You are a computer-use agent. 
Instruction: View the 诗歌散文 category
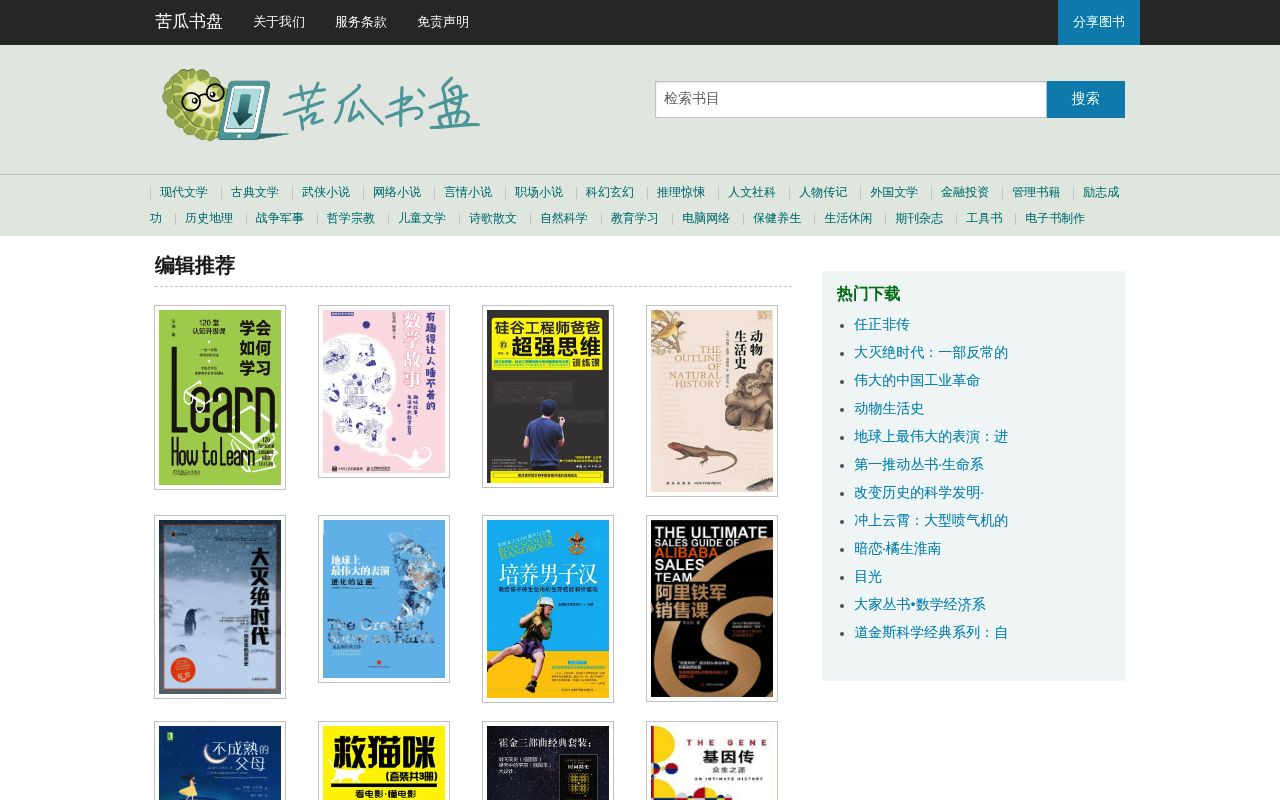click(x=493, y=218)
